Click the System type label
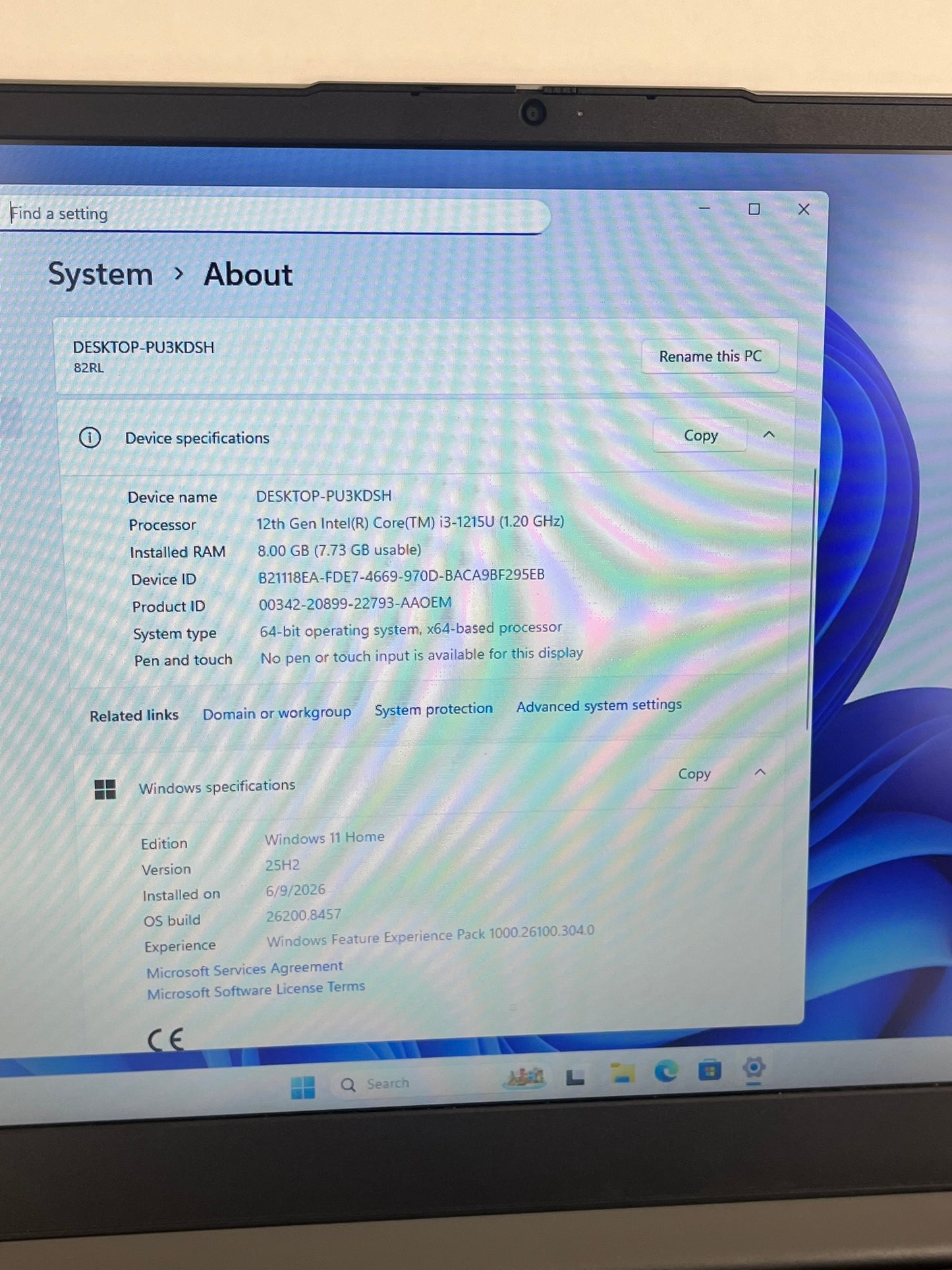The image size is (952, 1270). (x=175, y=633)
